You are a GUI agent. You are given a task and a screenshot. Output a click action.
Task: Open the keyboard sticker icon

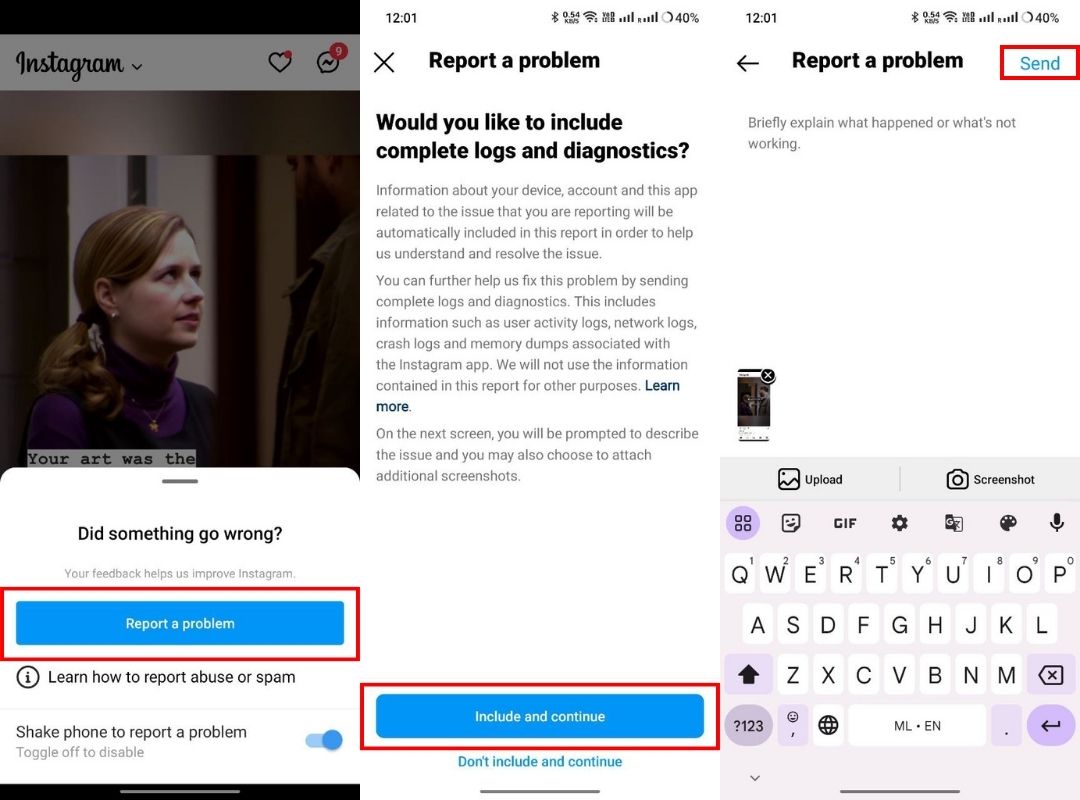791,523
